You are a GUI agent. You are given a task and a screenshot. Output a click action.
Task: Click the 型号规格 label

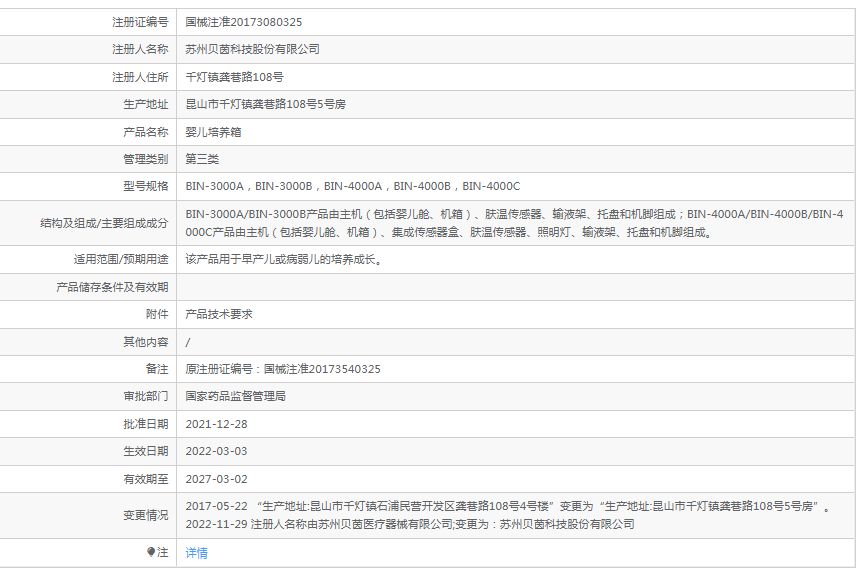pos(146,186)
